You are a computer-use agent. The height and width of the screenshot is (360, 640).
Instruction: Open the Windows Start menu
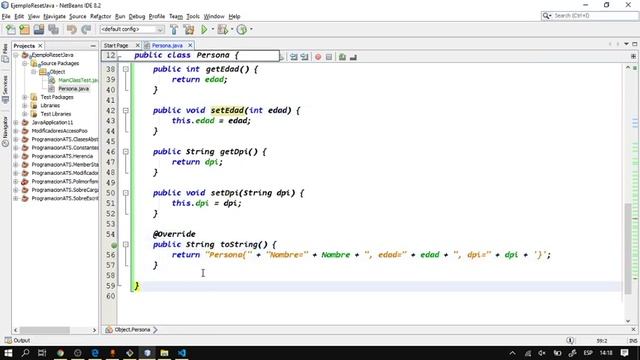pos(8,353)
